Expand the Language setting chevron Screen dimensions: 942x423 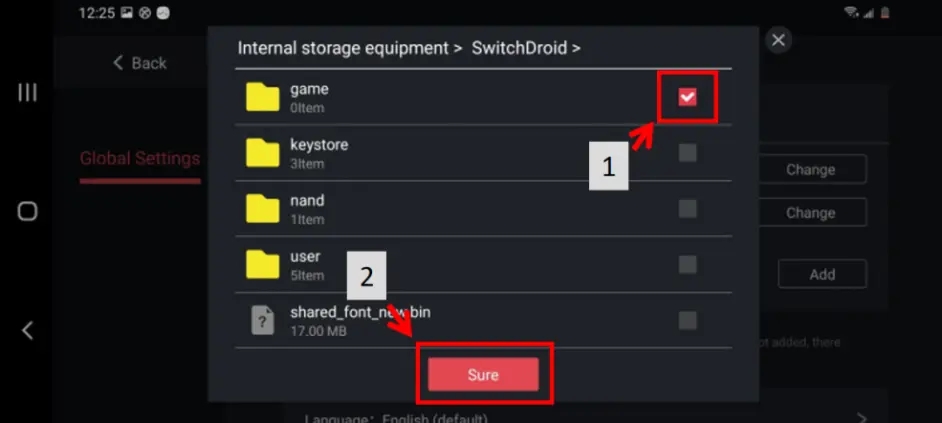(x=862, y=416)
